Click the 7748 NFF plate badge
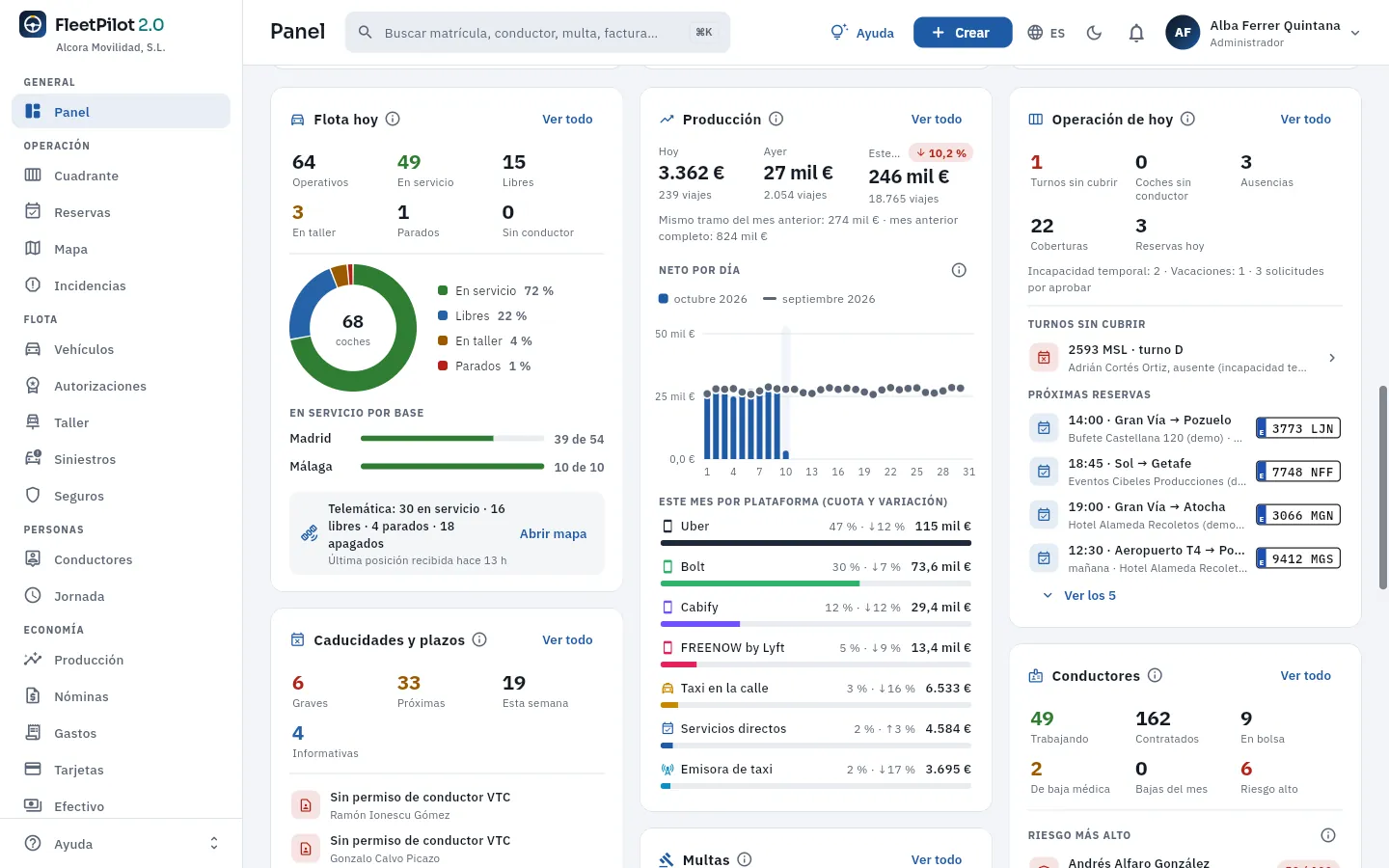This screenshot has height=868, width=1389. click(x=1298, y=472)
